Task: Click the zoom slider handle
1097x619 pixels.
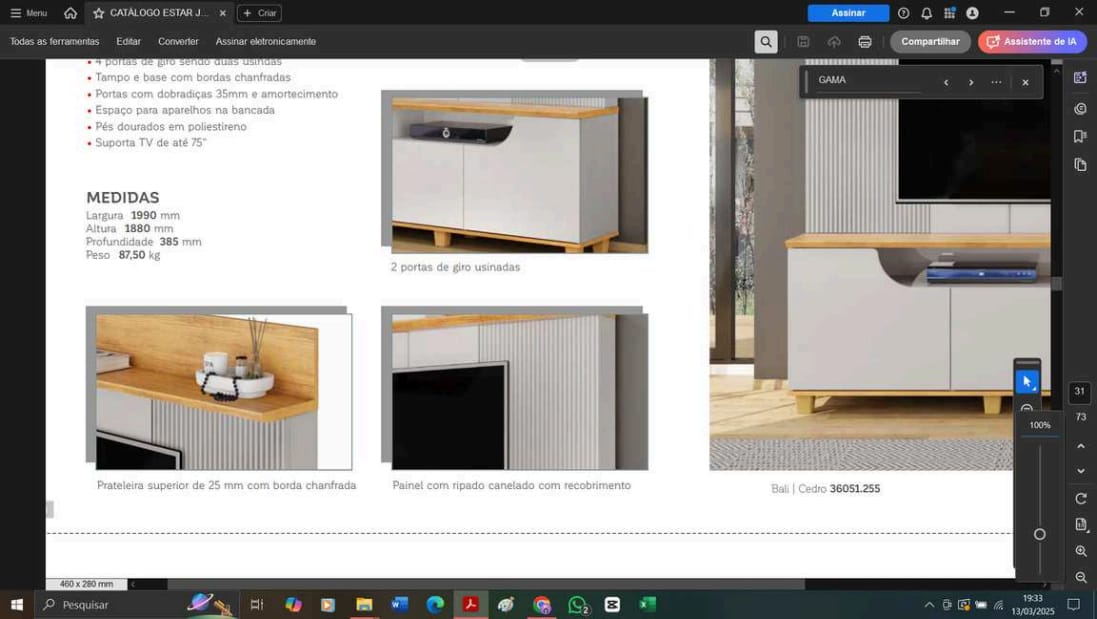Action: (1039, 534)
